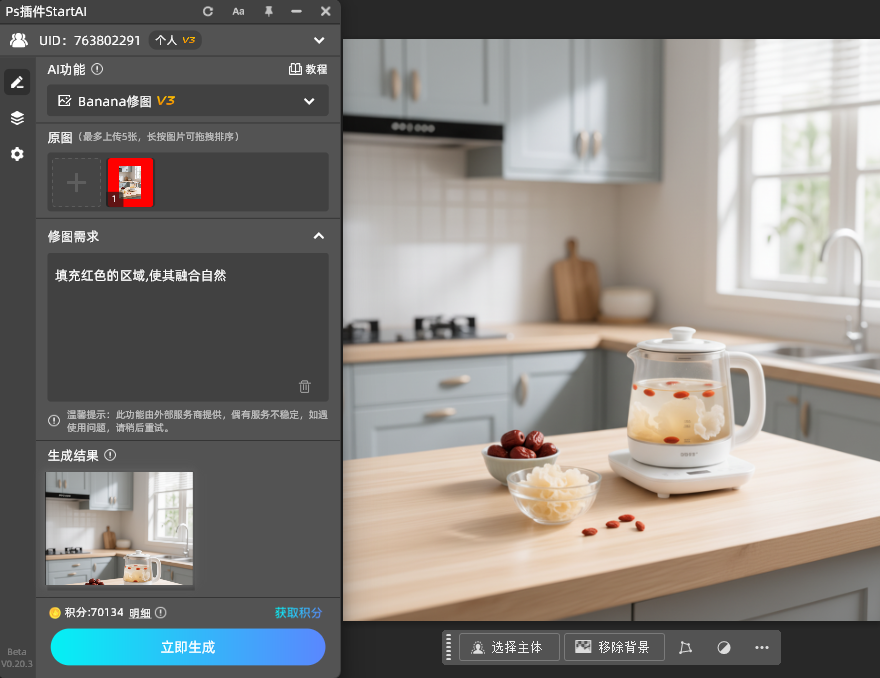Open the 教程 tutorial link

click(x=308, y=70)
